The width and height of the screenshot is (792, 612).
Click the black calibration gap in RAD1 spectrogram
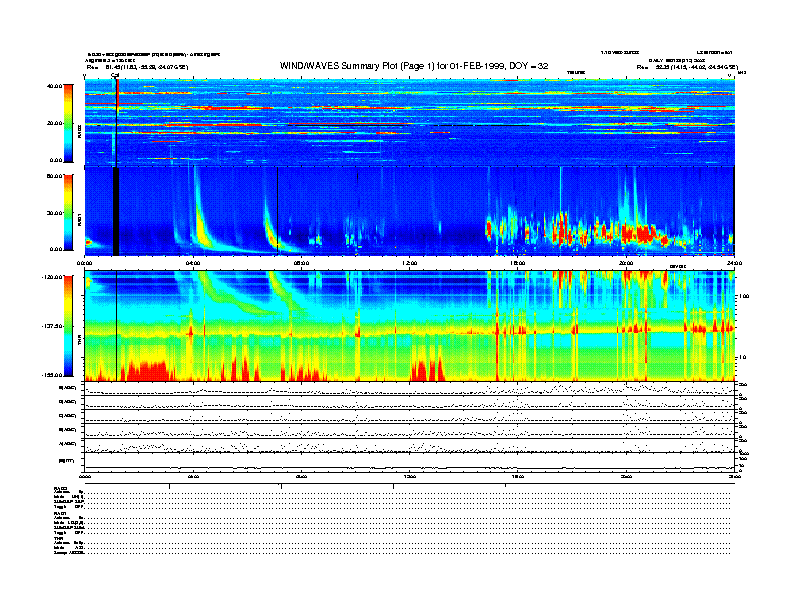pyautogui.click(x=116, y=212)
